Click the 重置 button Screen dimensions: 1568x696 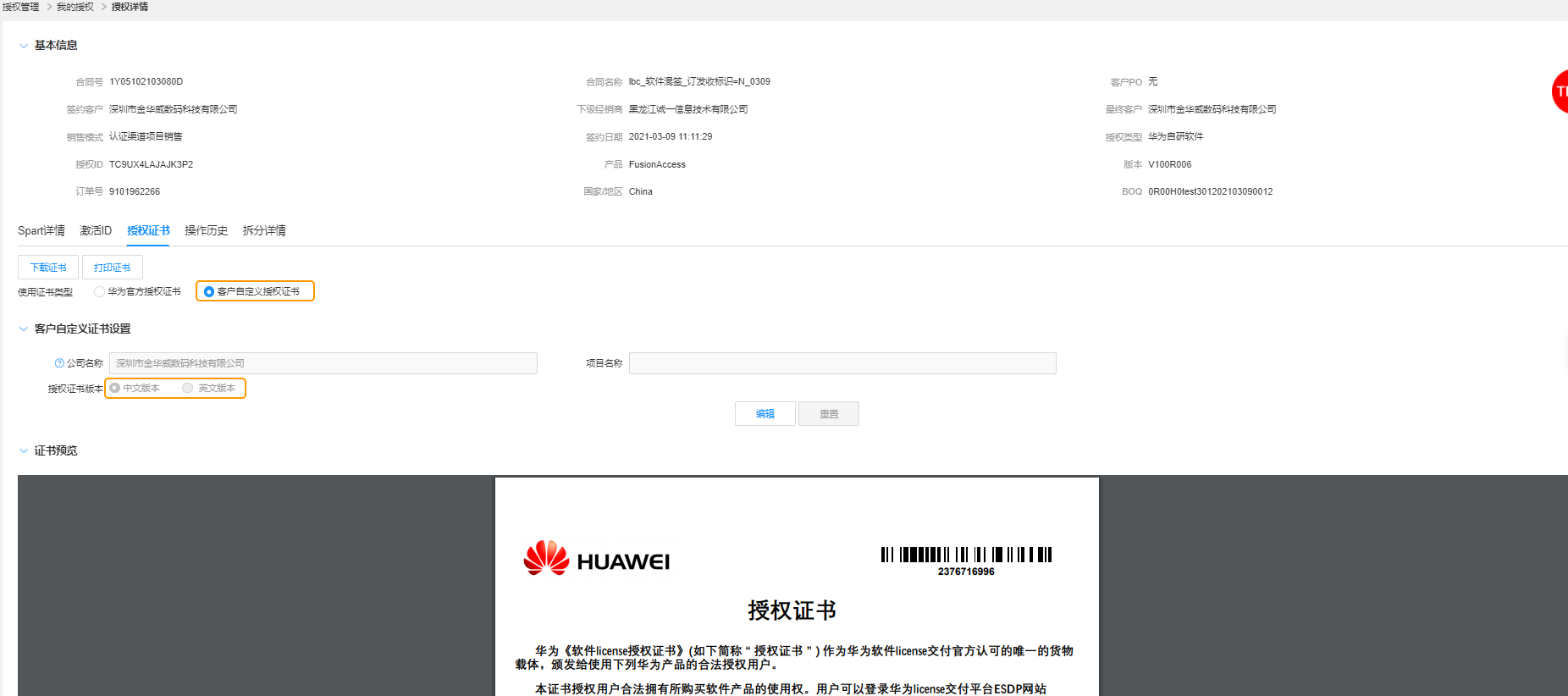click(829, 413)
